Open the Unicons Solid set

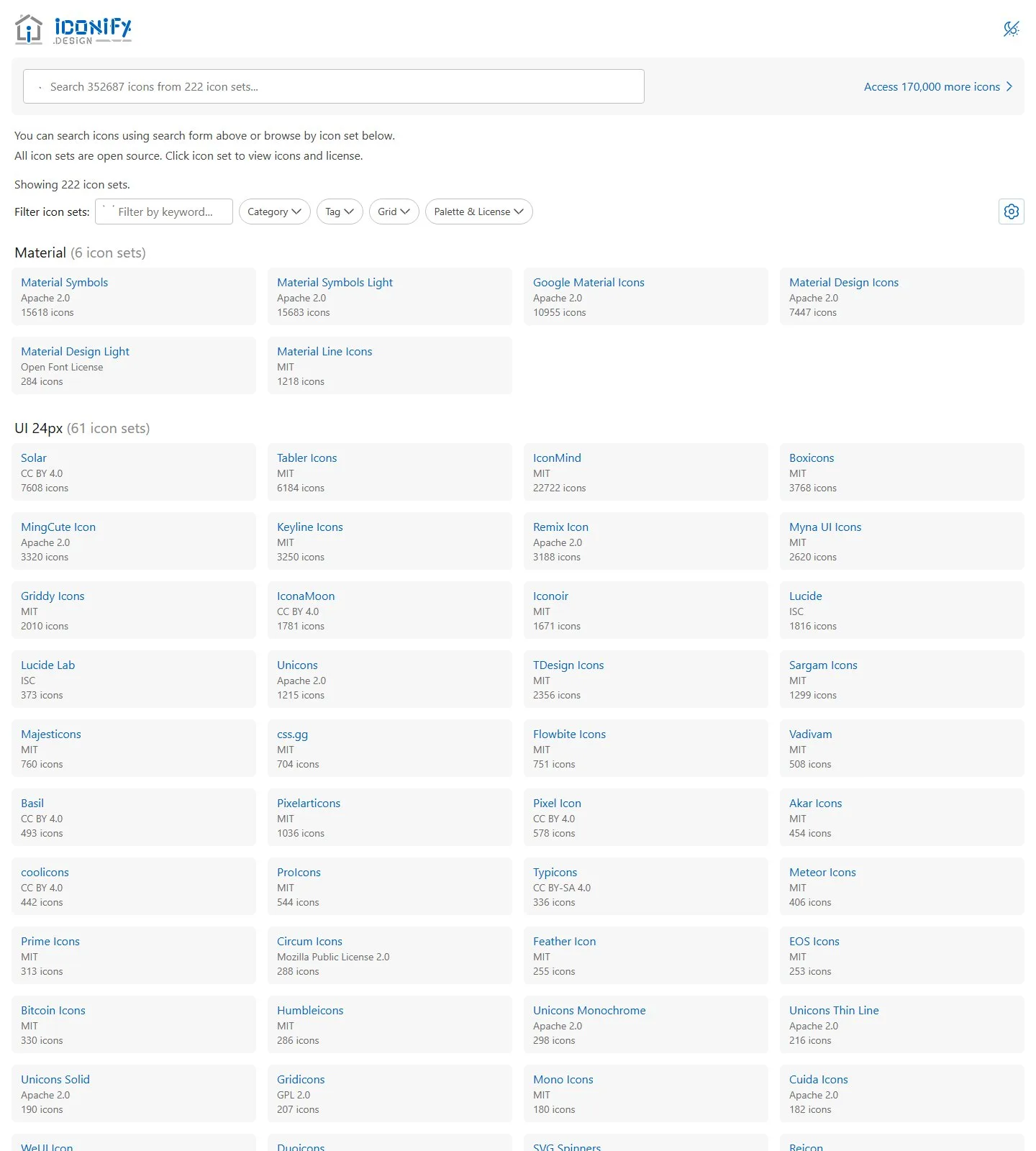point(134,1093)
